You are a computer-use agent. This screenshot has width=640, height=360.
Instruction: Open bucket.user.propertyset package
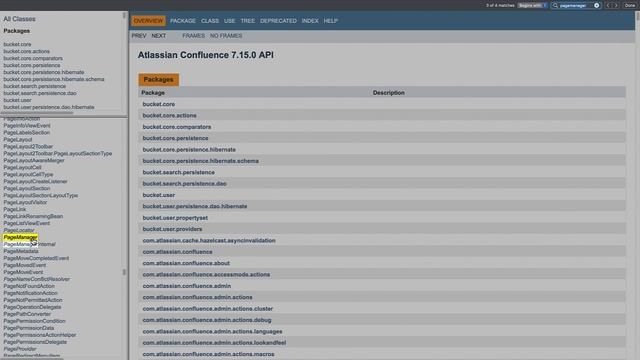pos(175,218)
